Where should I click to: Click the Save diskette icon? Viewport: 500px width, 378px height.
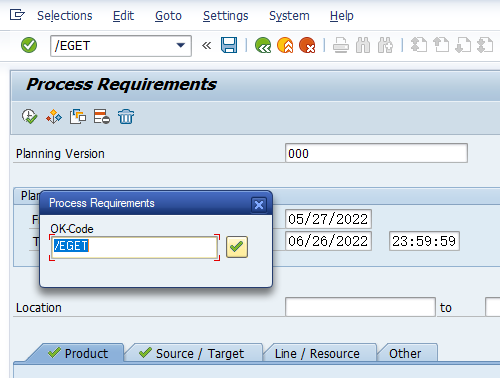229,45
